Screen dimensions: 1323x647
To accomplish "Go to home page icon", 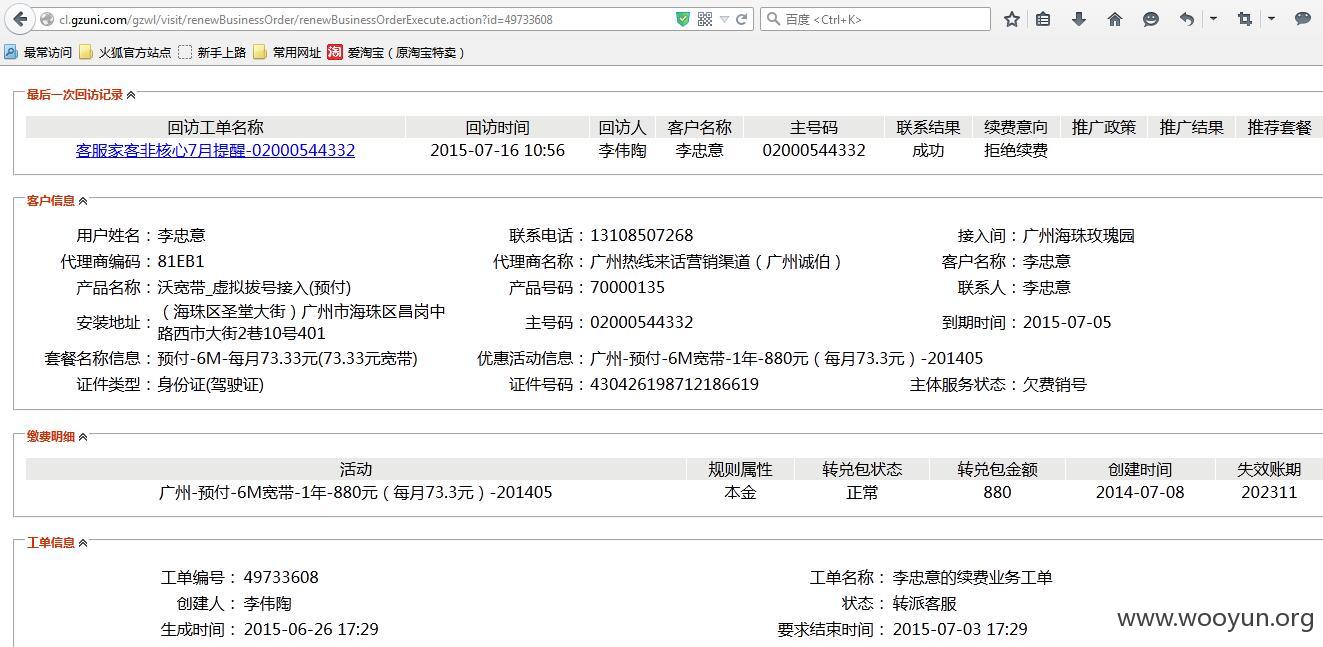I will pos(1115,19).
